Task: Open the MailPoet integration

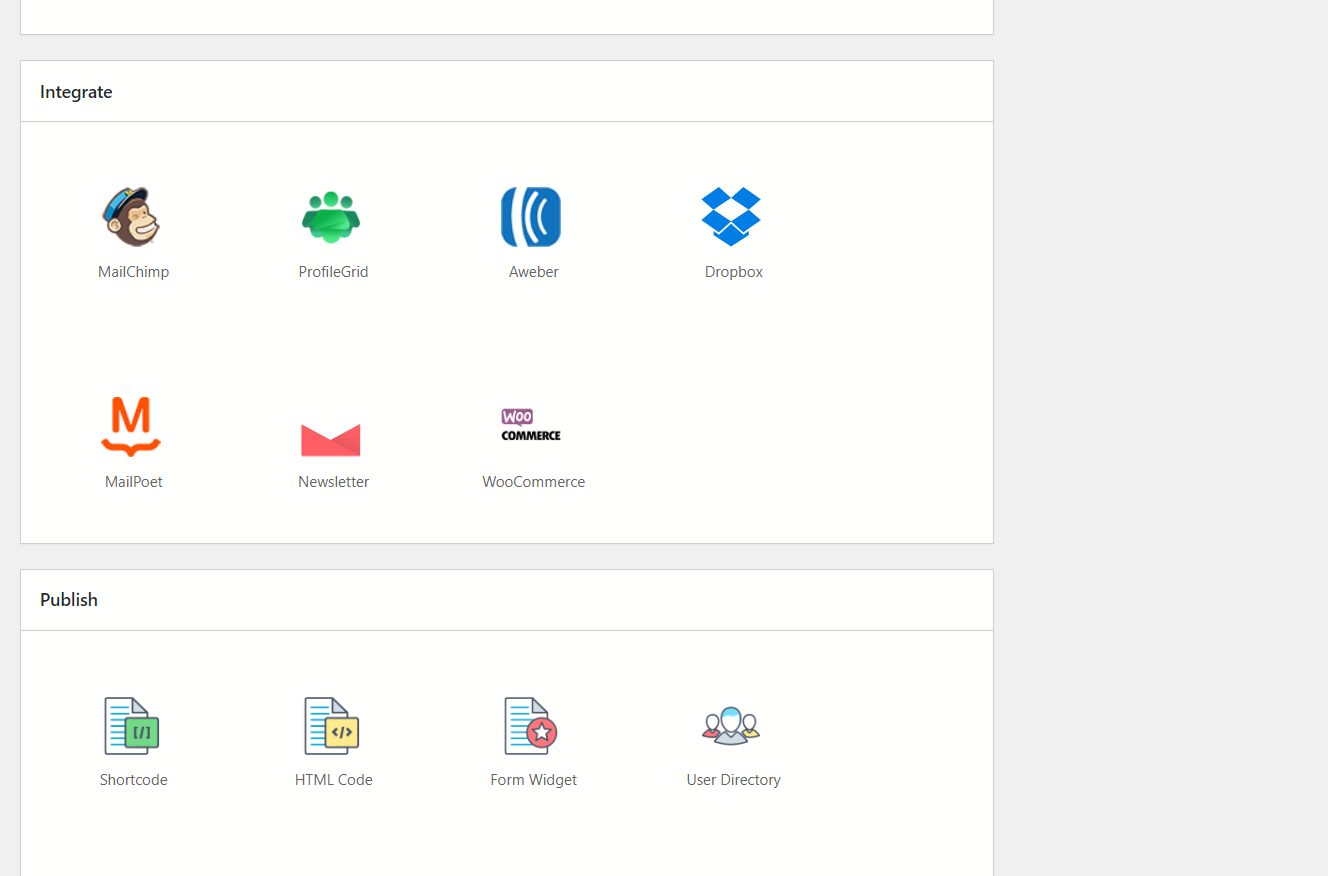Action: (133, 427)
